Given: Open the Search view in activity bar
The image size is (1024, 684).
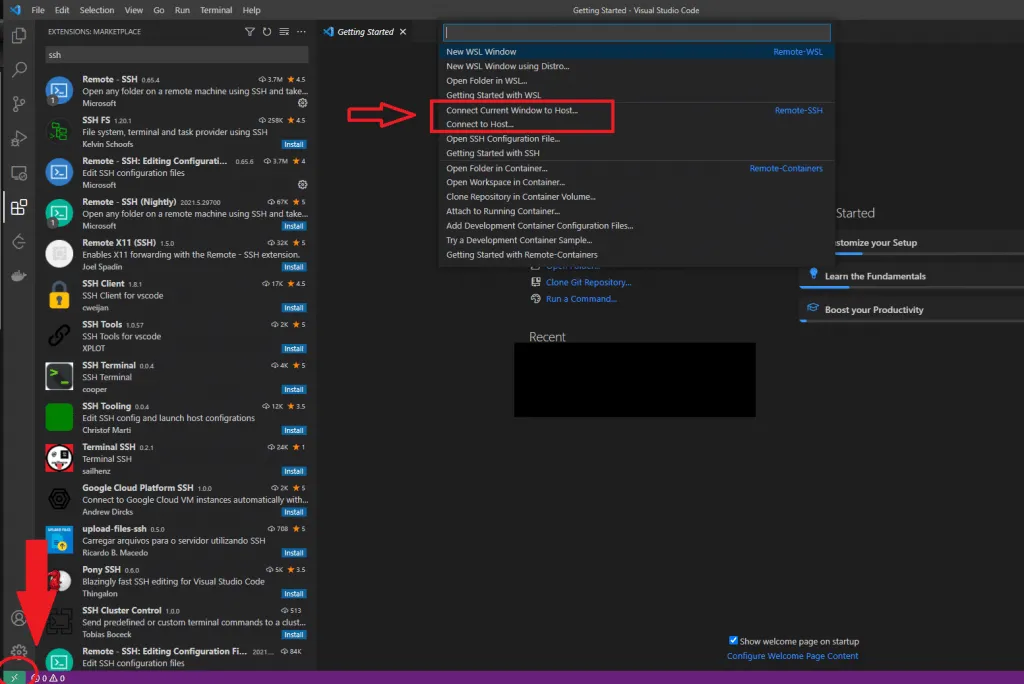Looking at the screenshot, I should coord(18,70).
